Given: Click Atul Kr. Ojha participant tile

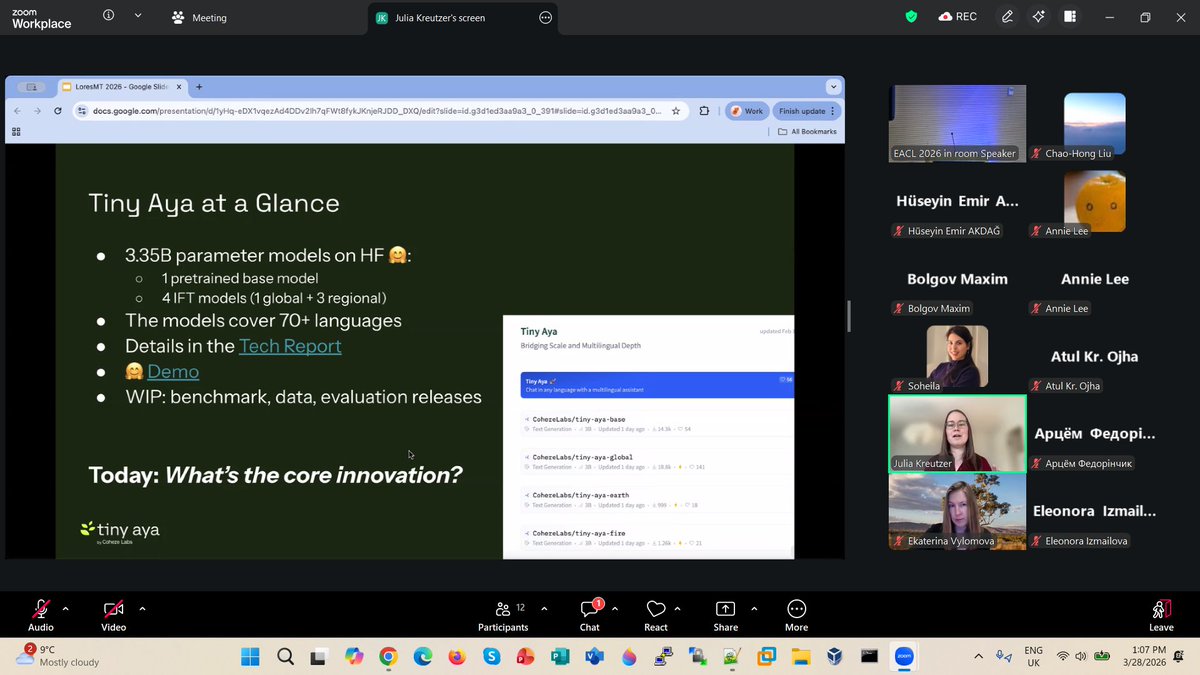Looking at the screenshot, I should point(1094,356).
